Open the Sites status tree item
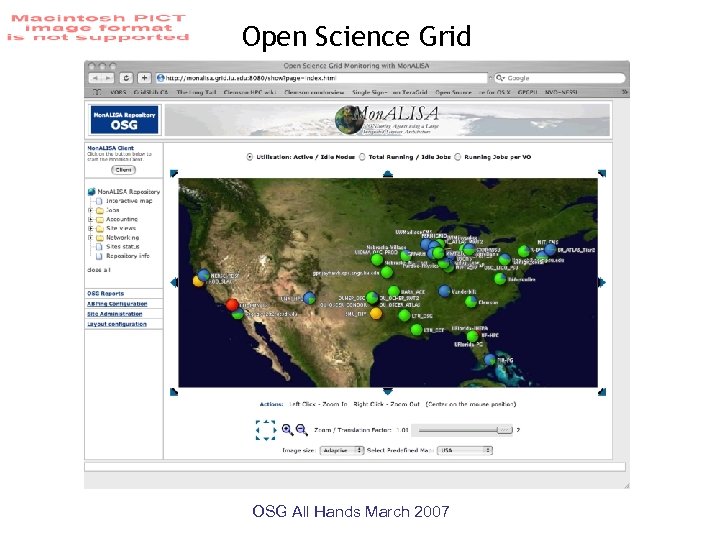The width and height of the screenshot is (720, 540). click(123, 247)
